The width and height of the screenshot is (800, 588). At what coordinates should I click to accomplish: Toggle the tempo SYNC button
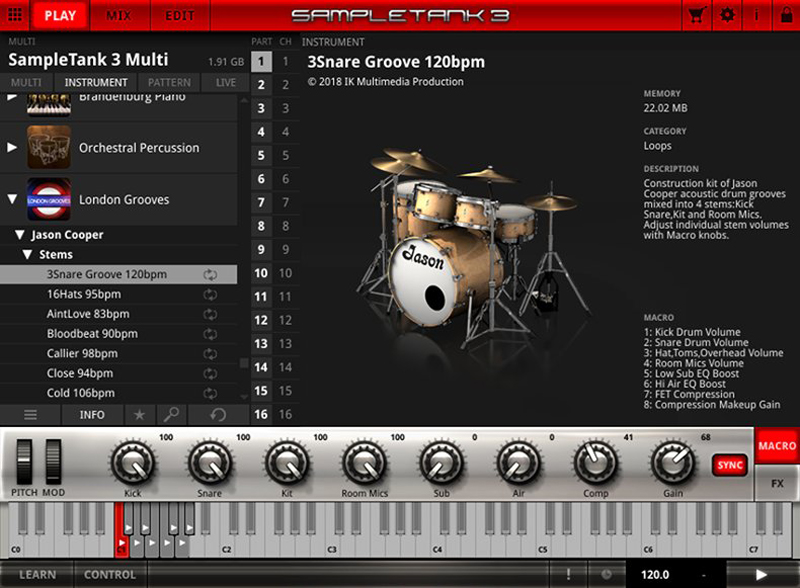tap(730, 465)
